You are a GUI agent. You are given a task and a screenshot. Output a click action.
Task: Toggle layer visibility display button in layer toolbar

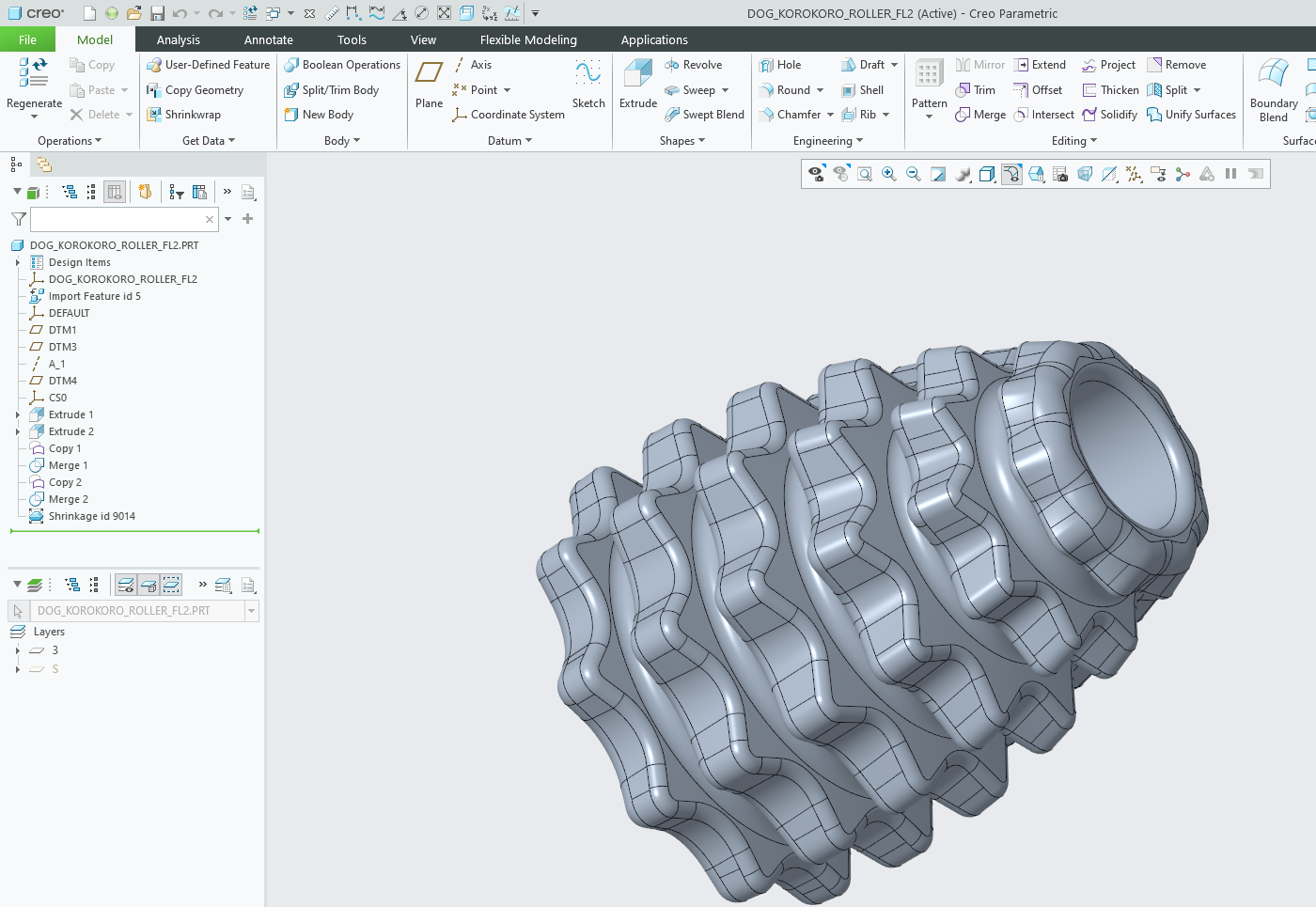(x=125, y=586)
